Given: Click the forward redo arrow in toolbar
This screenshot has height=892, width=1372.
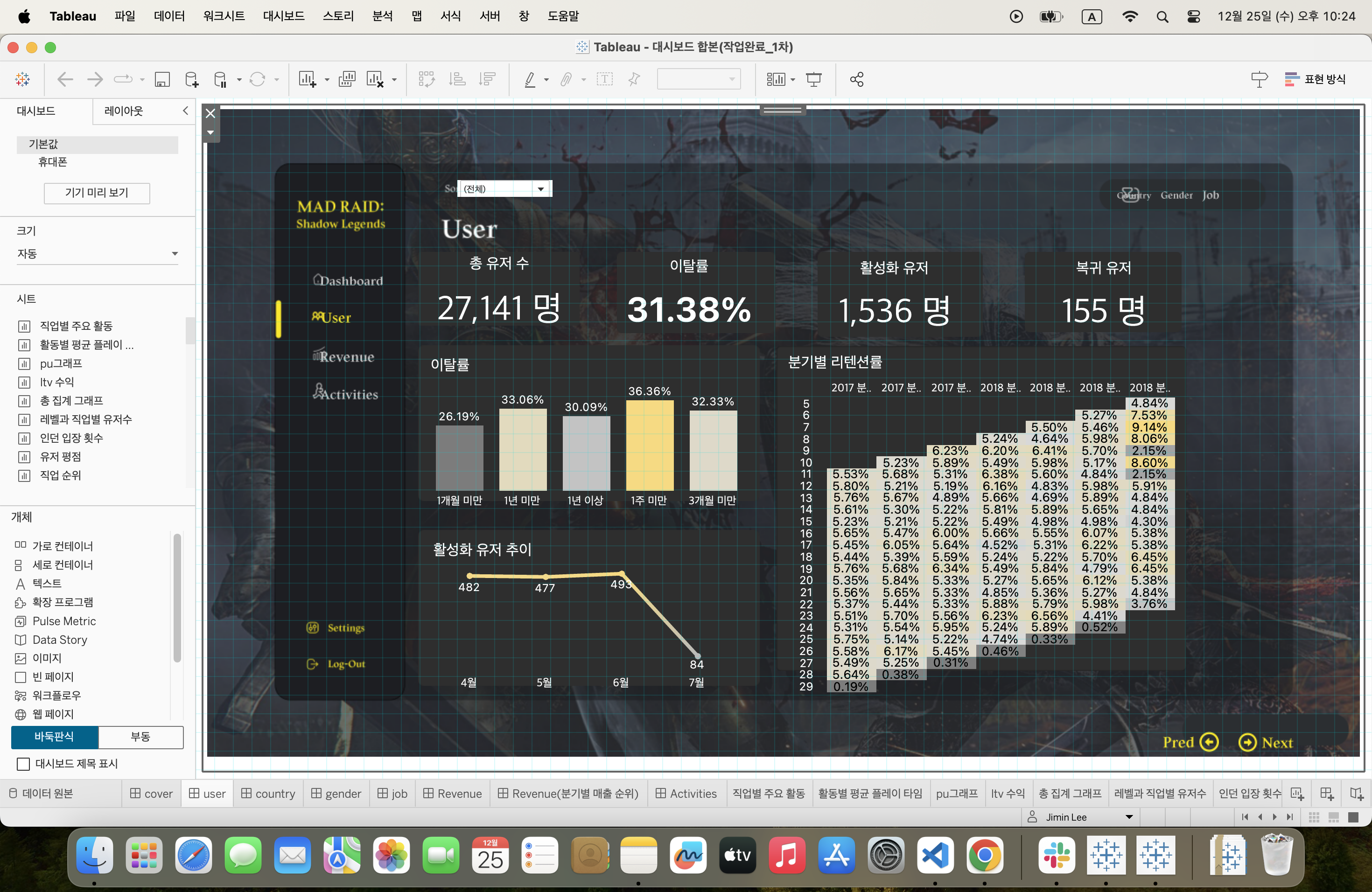Looking at the screenshot, I should [95, 79].
